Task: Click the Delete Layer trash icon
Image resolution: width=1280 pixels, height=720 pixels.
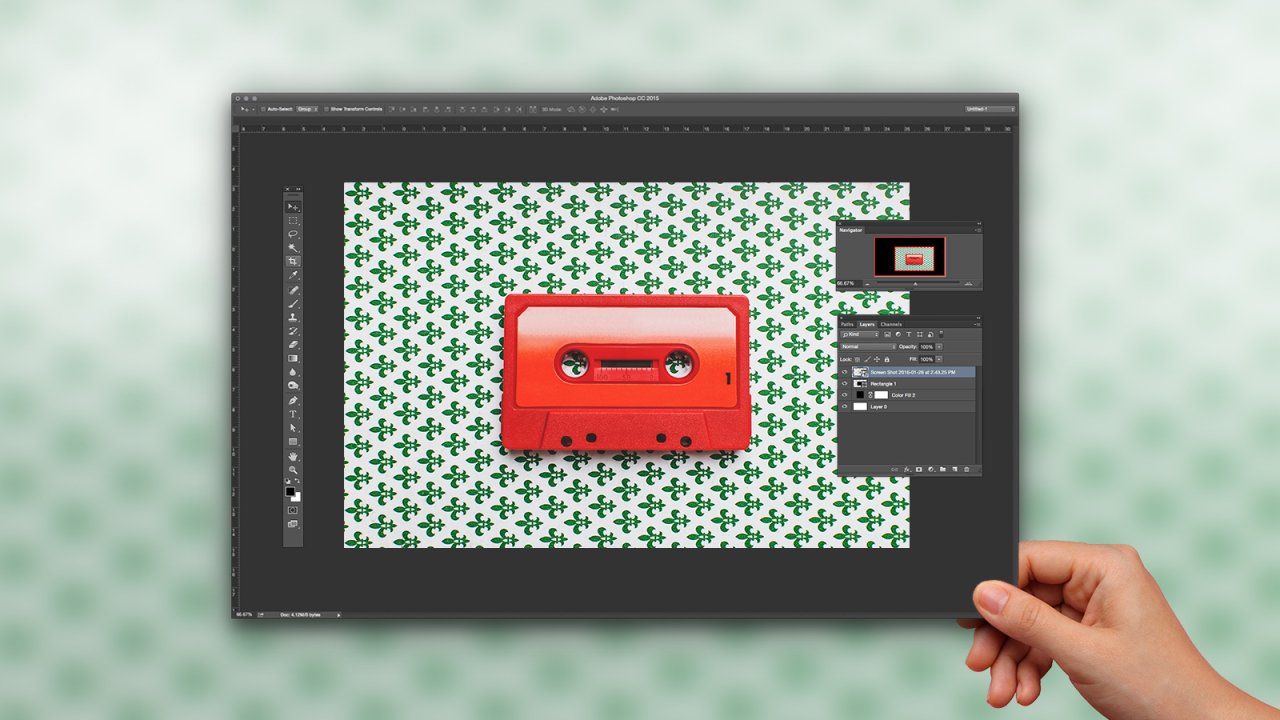Action: click(x=967, y=468)
